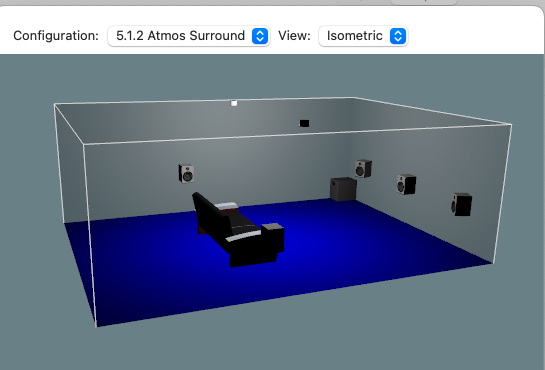Select the wall speaker just above the subwoofer
Viewport: 545px width, 370px height.
(364, 168)
